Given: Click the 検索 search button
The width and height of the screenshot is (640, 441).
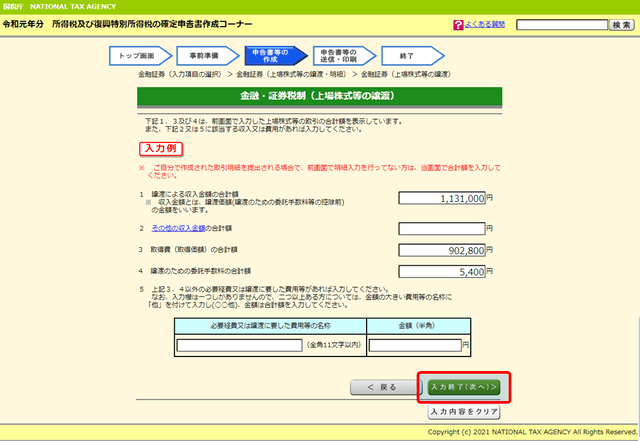Looking at the screenshot, I should click(x=621, y=25).
